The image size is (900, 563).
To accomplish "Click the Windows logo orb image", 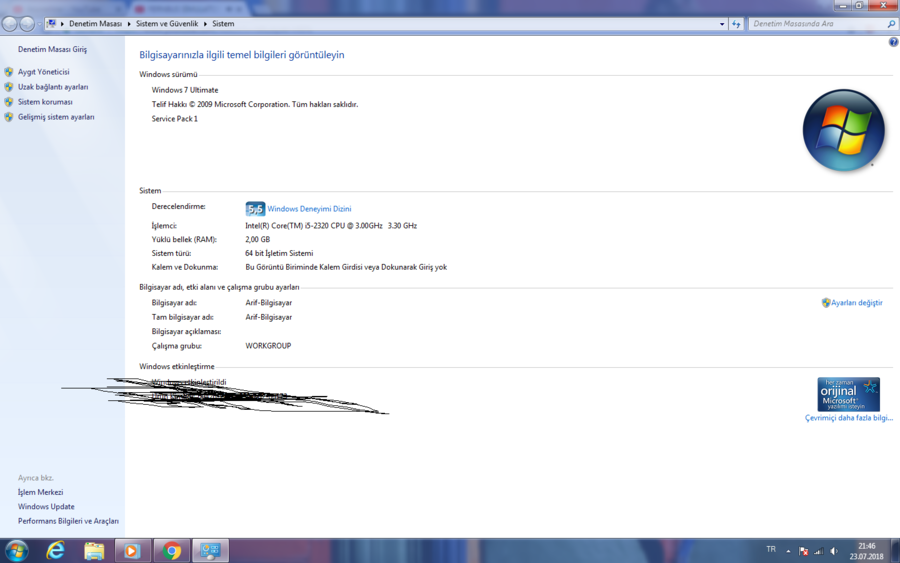I will (x=843, y=130).
